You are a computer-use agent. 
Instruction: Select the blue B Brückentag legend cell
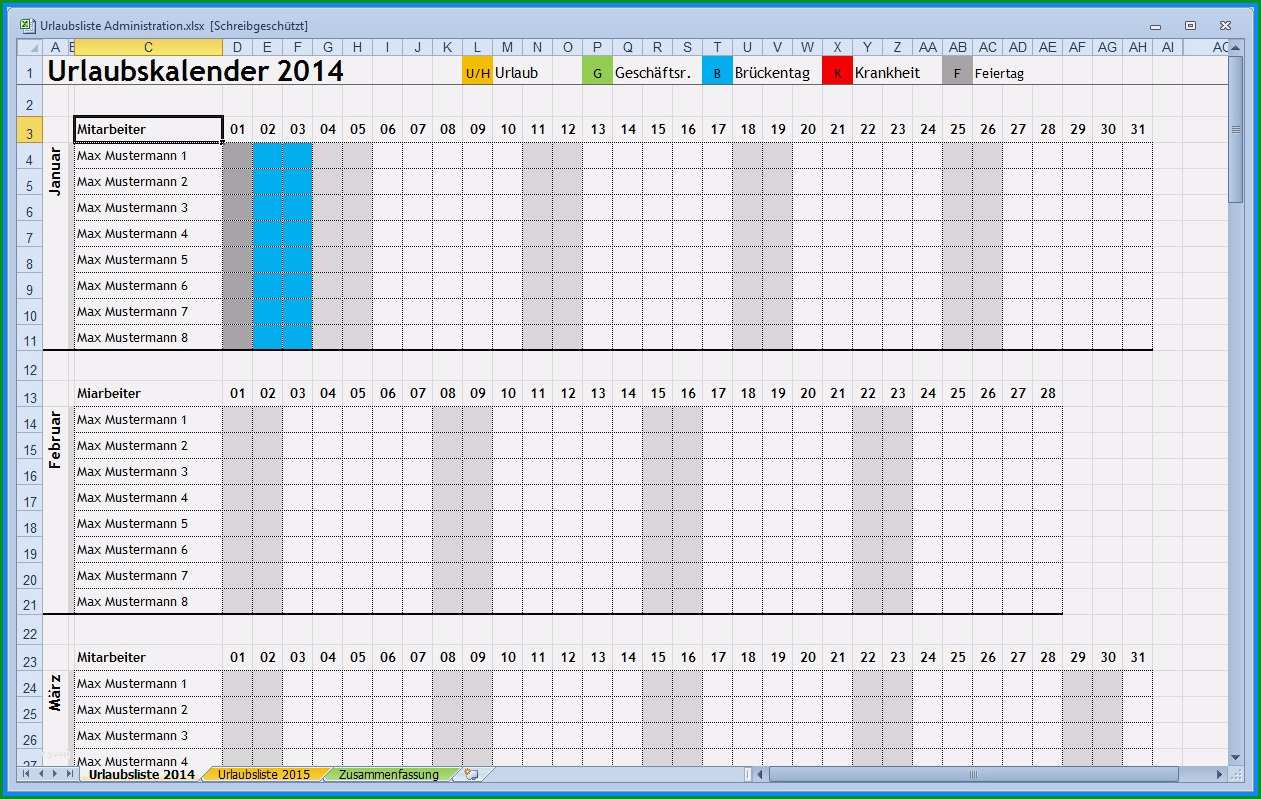point(718,72)
